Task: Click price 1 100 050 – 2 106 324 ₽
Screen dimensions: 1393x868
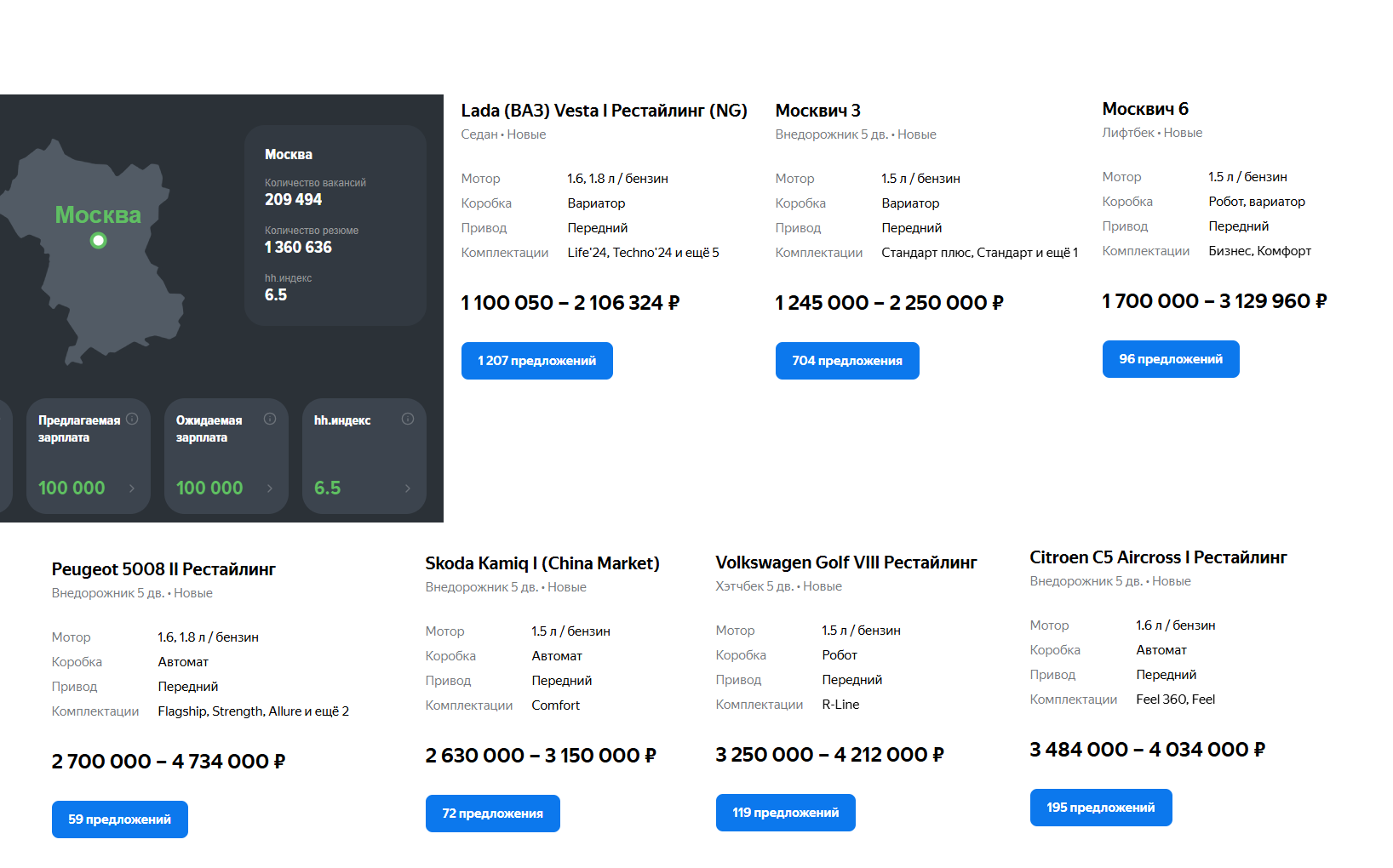Action: [570, 303]
